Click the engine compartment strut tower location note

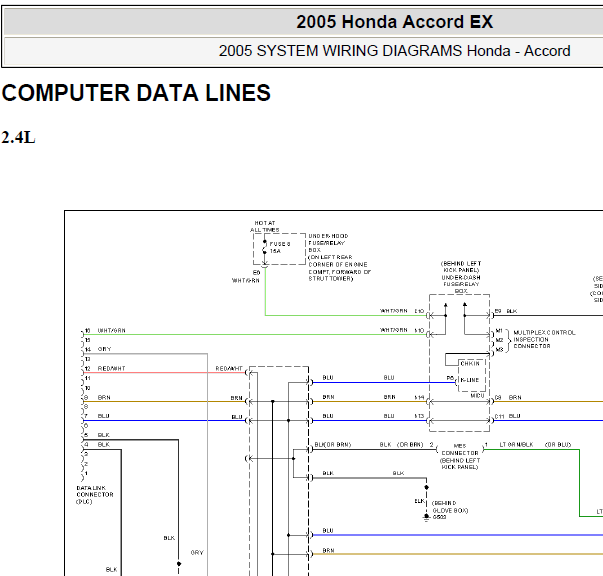[x=340, y=268]
